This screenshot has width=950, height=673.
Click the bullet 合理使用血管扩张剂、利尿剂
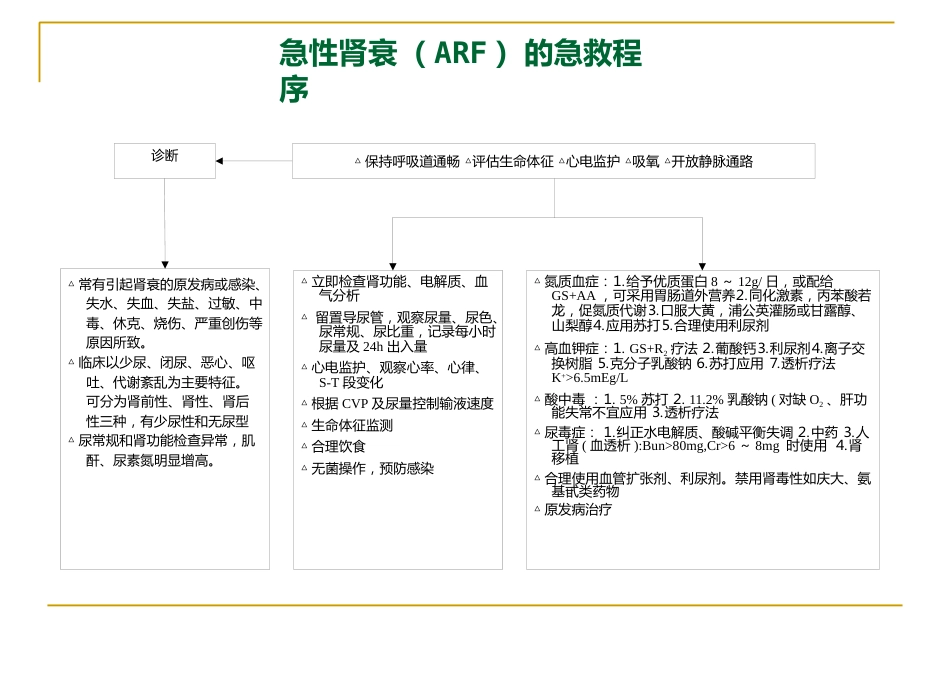[x=707, y=479]
